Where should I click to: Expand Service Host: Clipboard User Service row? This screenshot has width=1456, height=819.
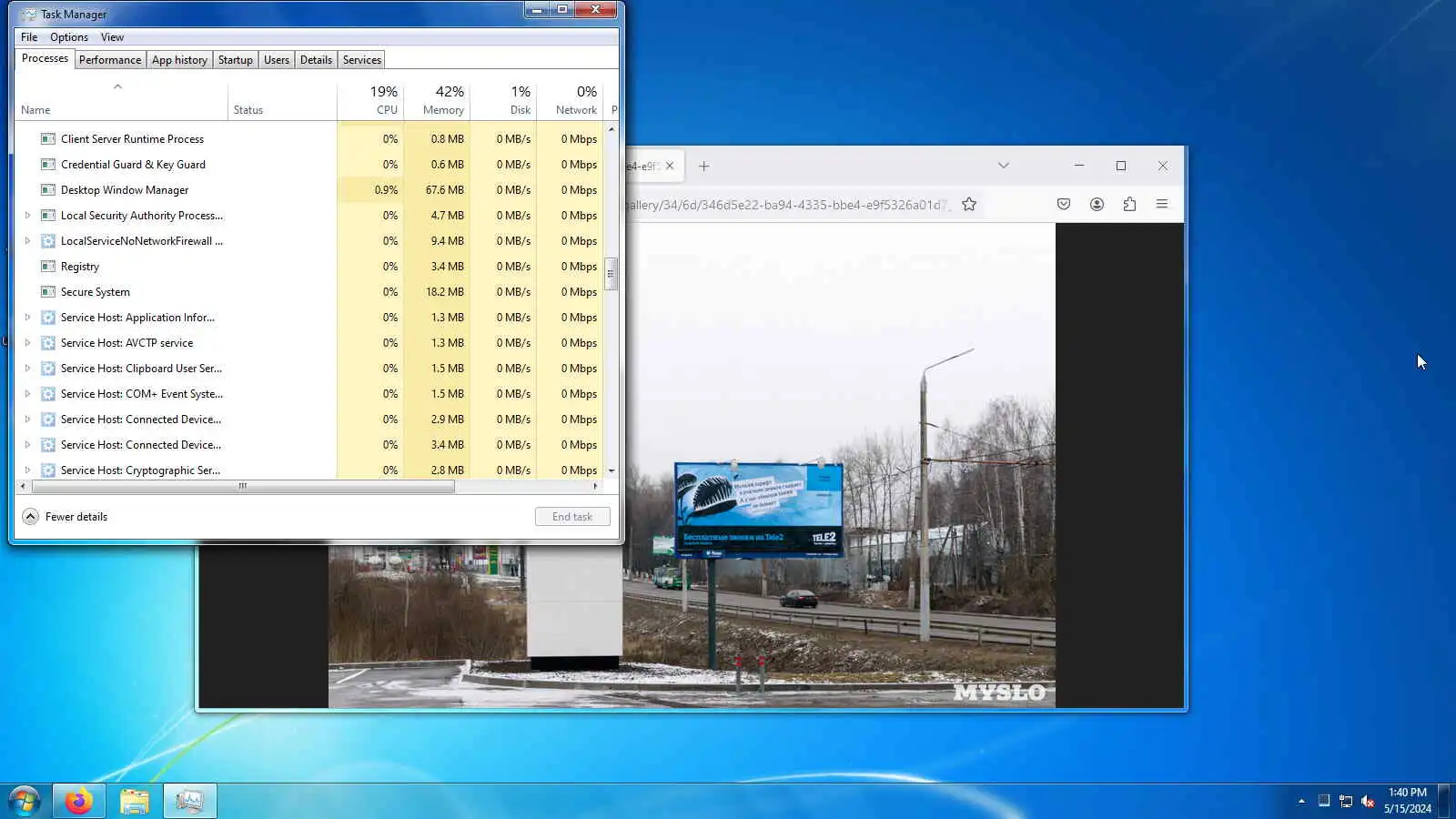[27, 369]
